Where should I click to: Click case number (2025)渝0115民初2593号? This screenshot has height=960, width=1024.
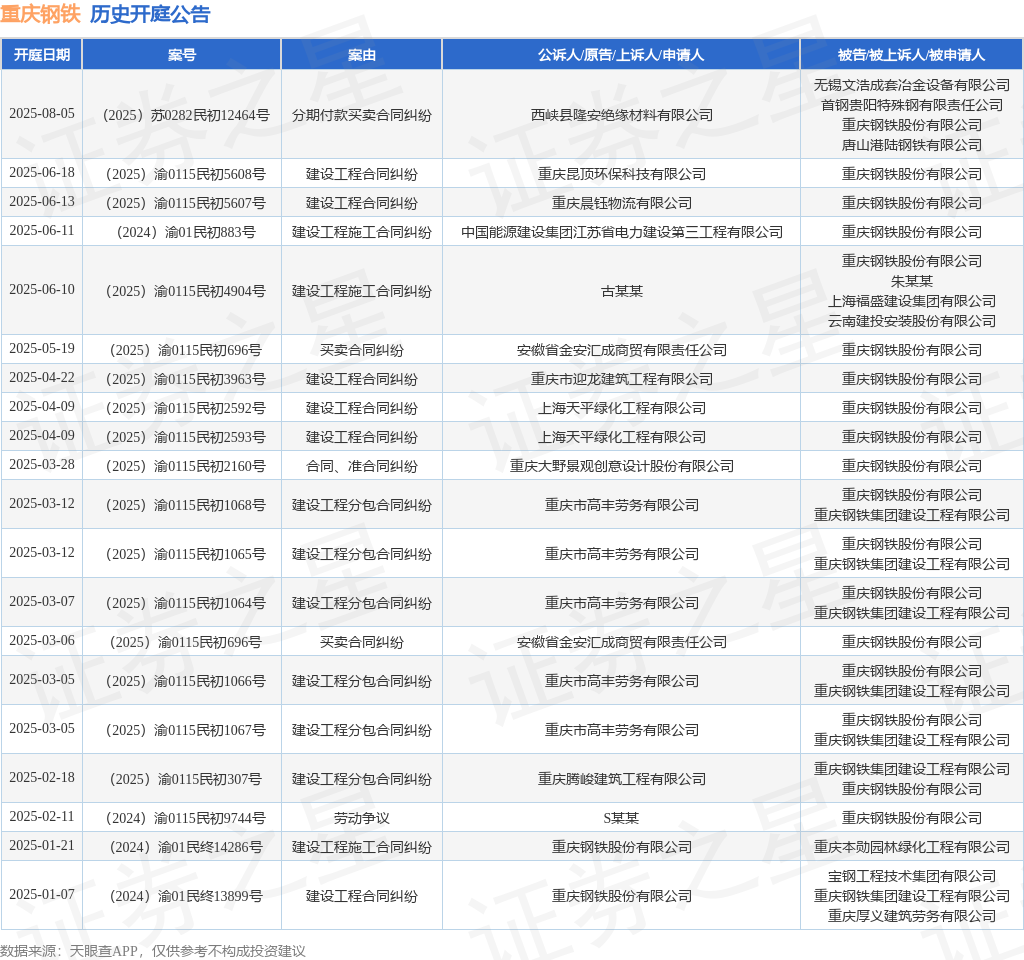(185, 437)
